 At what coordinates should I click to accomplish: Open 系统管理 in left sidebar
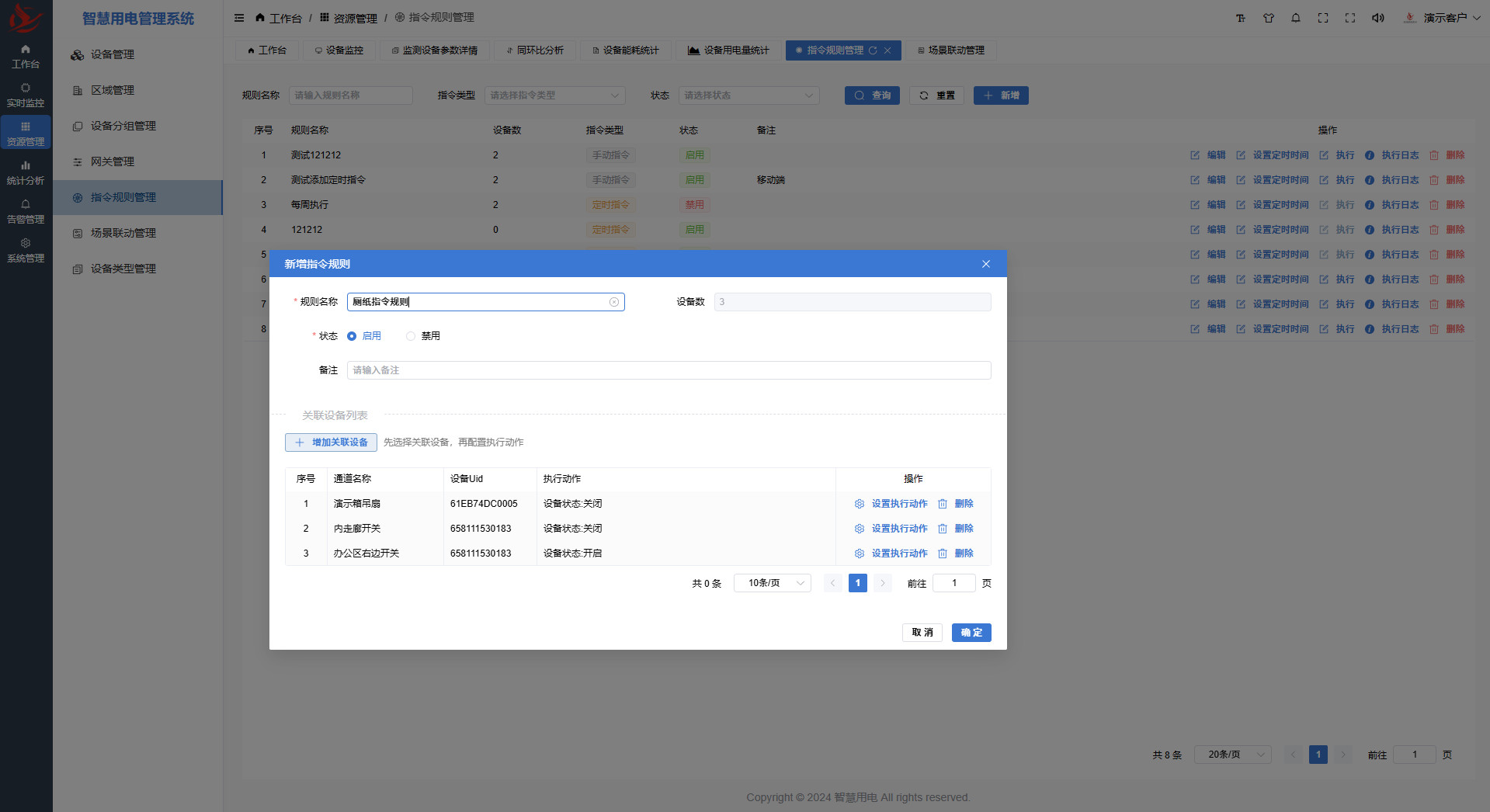(x=26, y=251)
